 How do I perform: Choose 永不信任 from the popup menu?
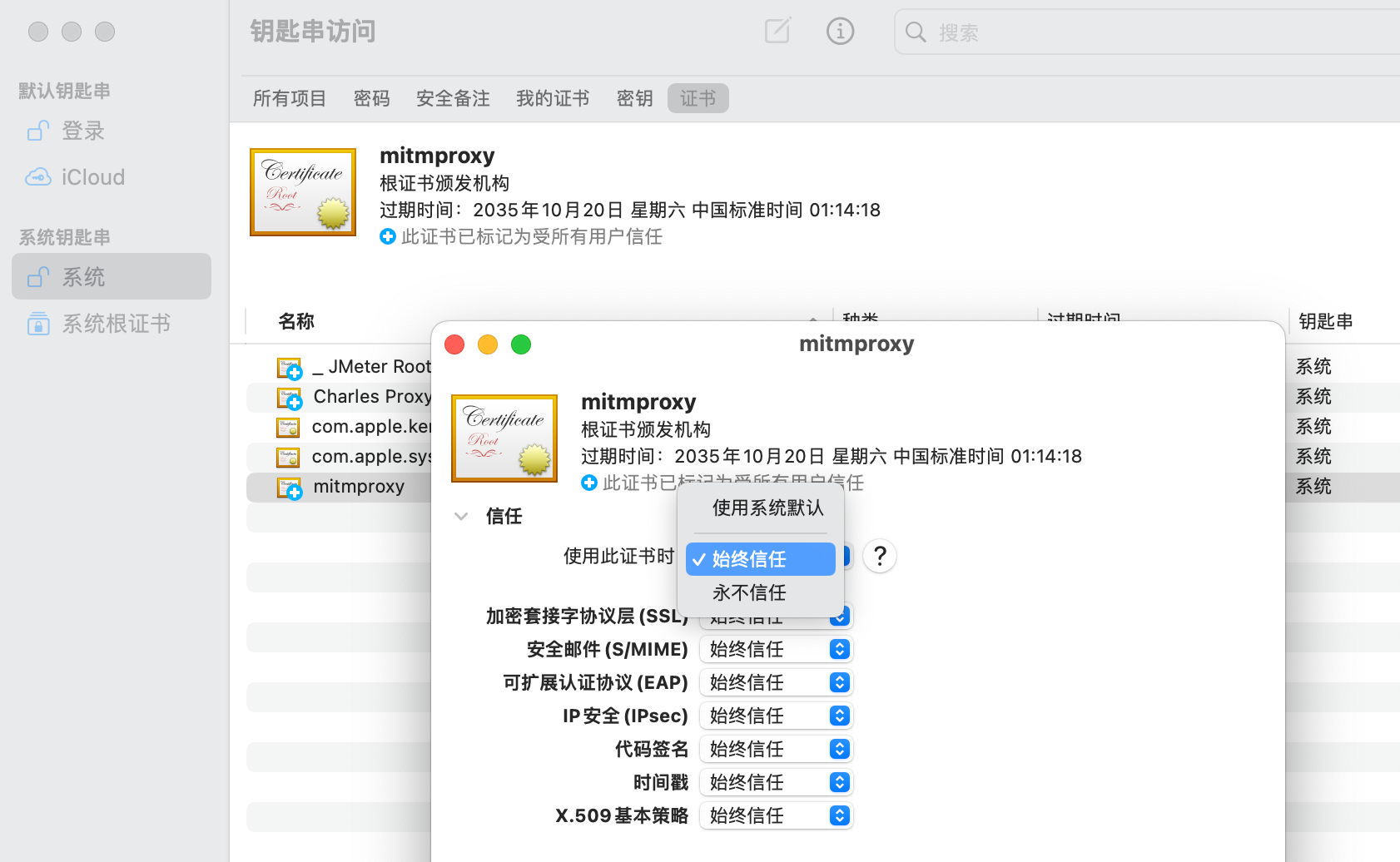click(749, 592)
